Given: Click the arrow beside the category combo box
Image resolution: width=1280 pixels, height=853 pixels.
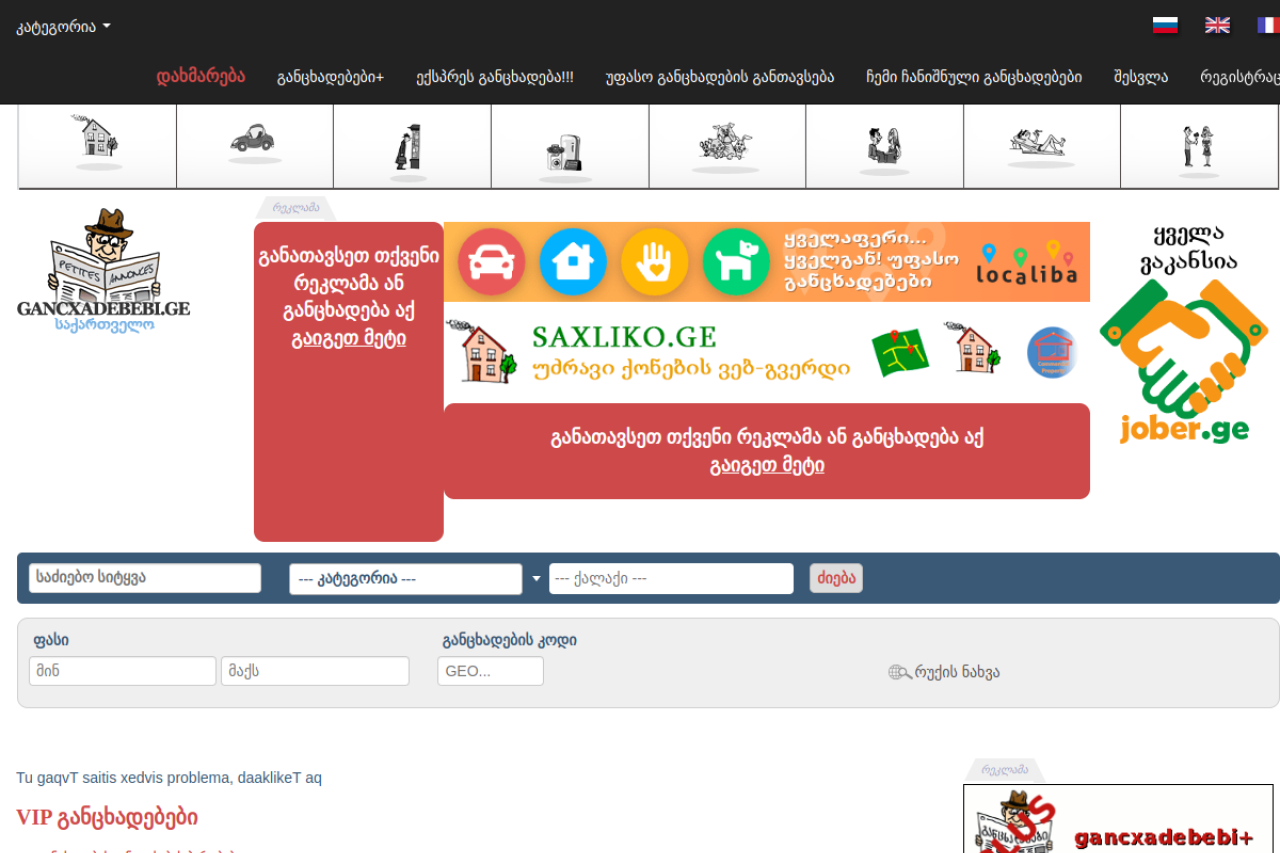Looking at the screenshot, I should (x=536, y=579).
